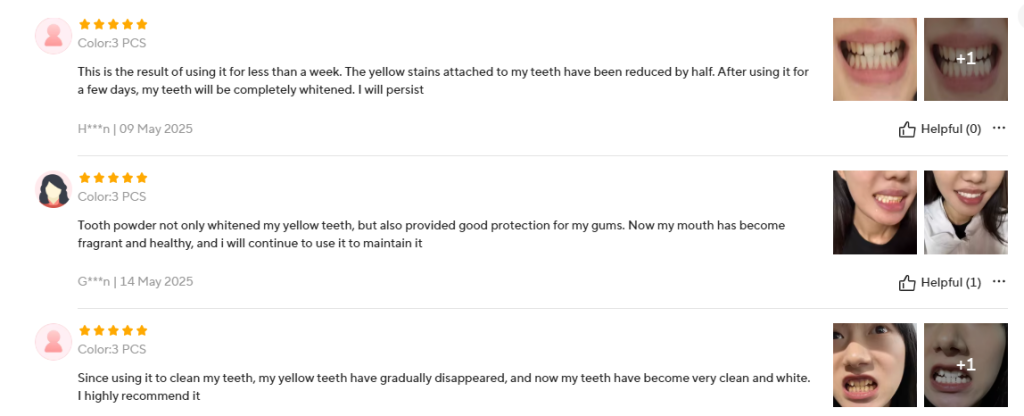The width and height of the screenshot is (1024, 416).
Task: Click thumbs-up icon on G***n's review
Action: point(907,282)
